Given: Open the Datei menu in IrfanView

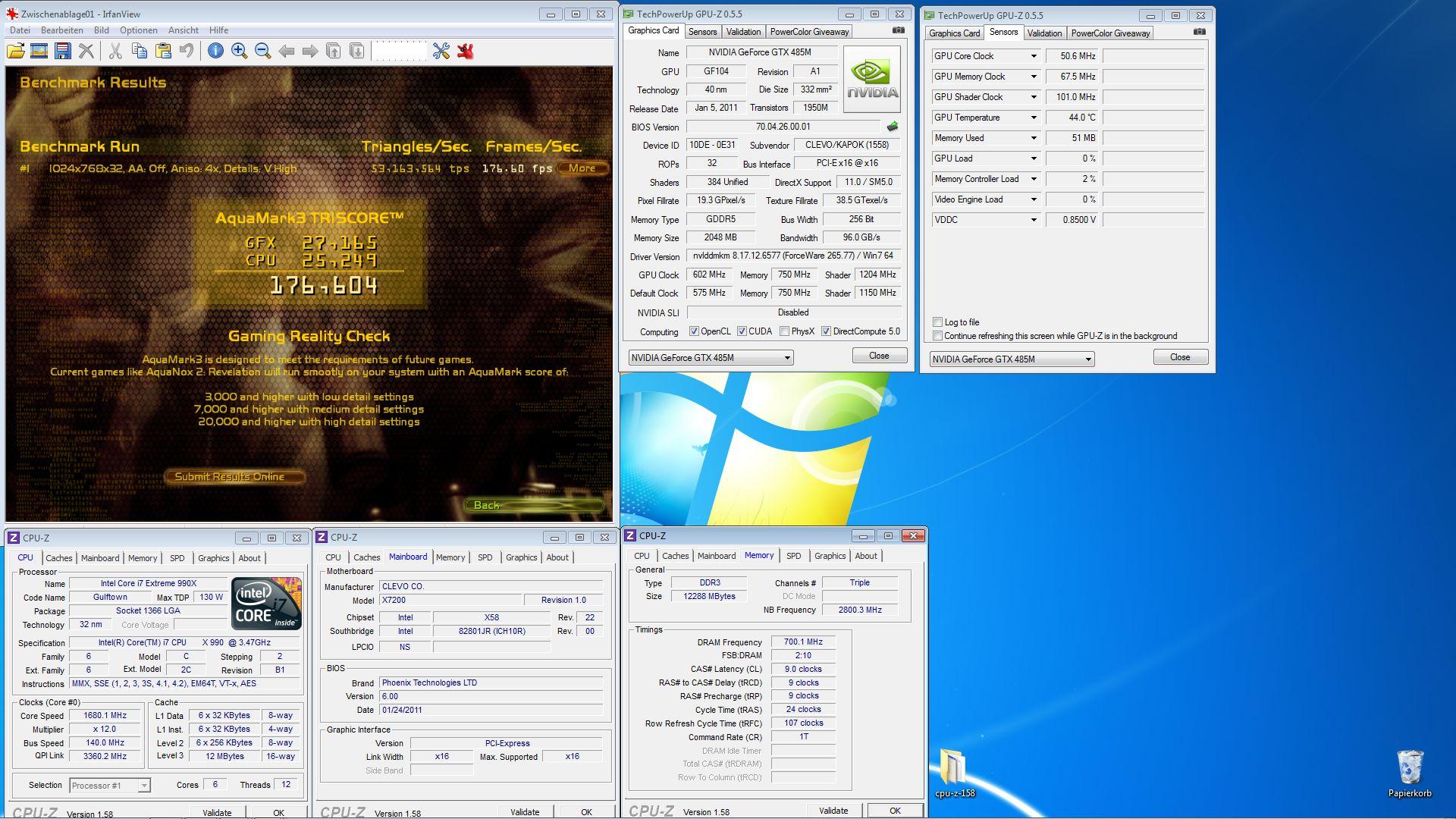Looking at the screenshot, I should tap(20, 30).
